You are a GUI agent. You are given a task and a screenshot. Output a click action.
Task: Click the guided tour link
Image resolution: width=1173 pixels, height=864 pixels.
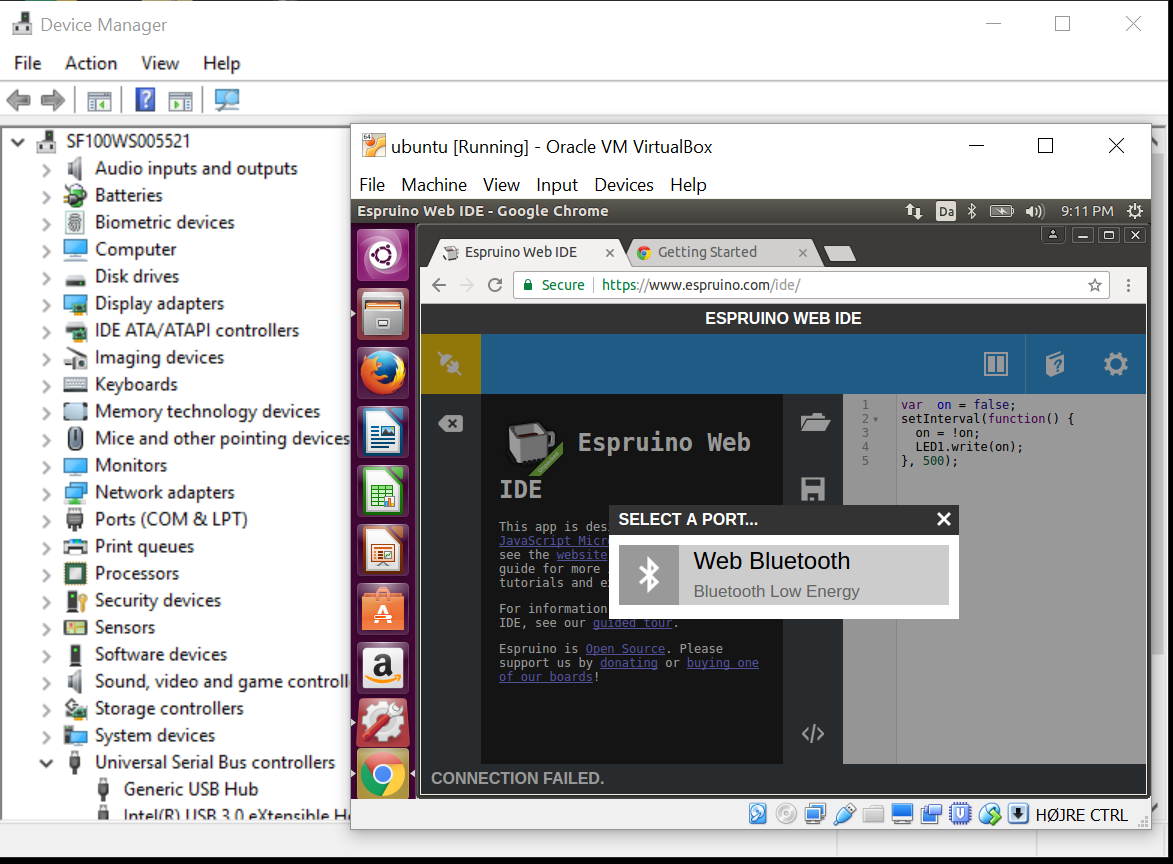tap(632, 622)
